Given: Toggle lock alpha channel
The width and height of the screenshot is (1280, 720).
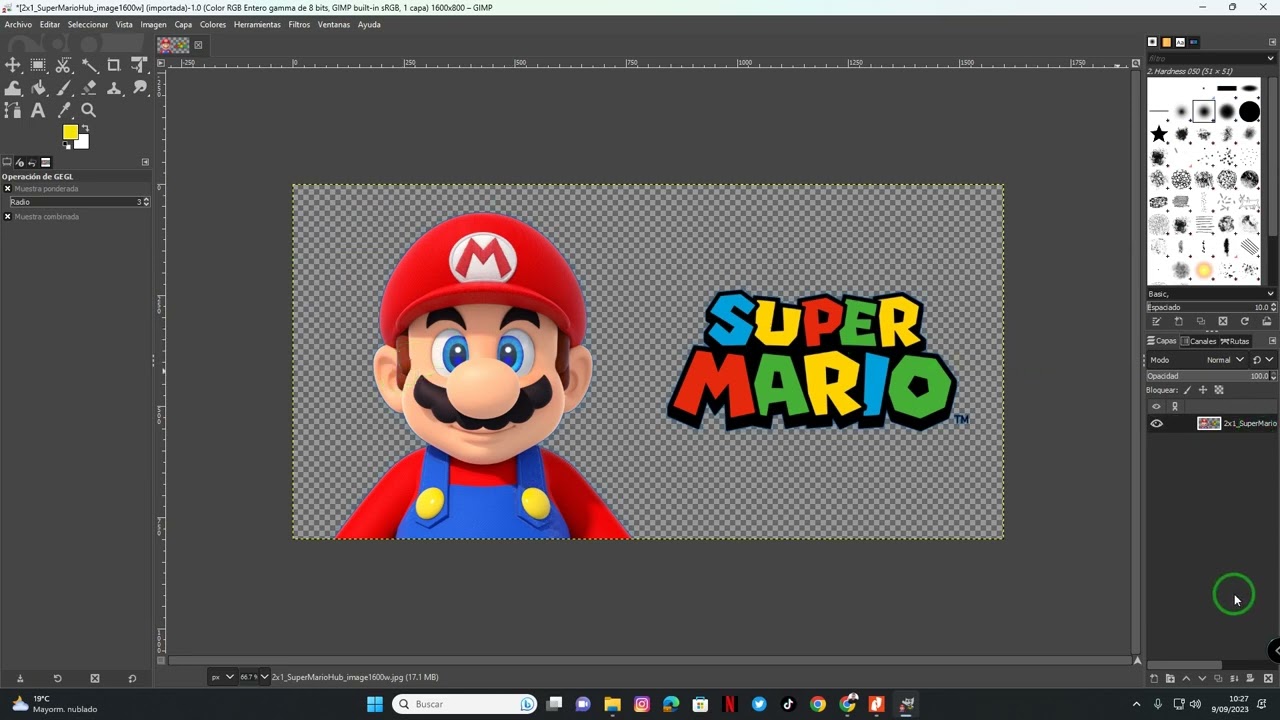Looking at the screenshot, I should click(1218, 390).
